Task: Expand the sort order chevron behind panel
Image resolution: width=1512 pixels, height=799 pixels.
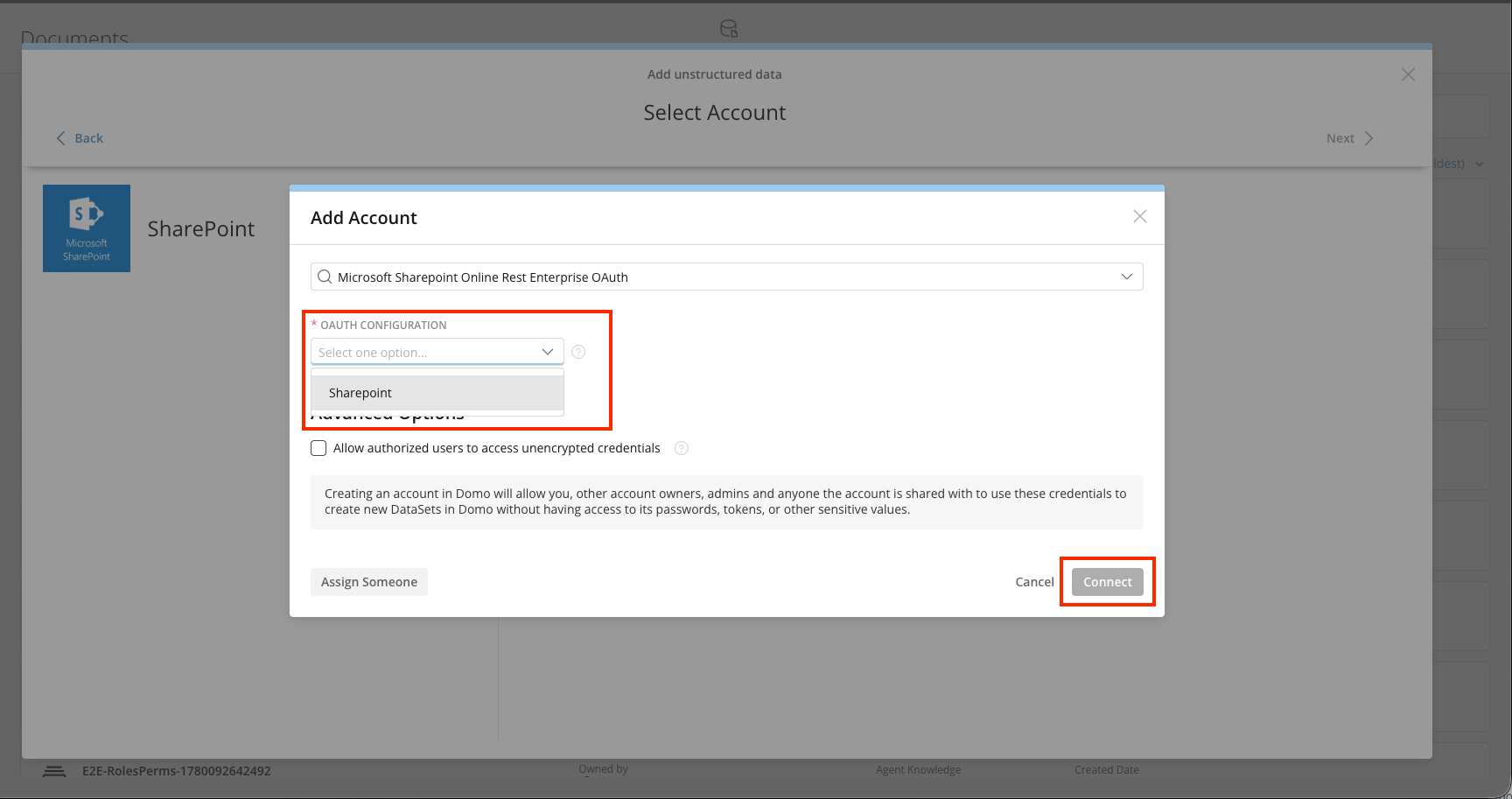Action: tap(1480, 165)
